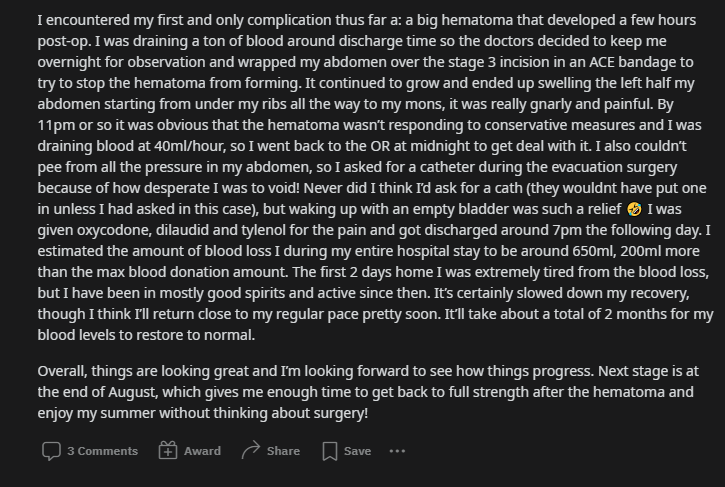Click the speech bubble comments icon
The height and width of the screenshot is (487, 725).
pyautogui.click(x=51, y=451)
